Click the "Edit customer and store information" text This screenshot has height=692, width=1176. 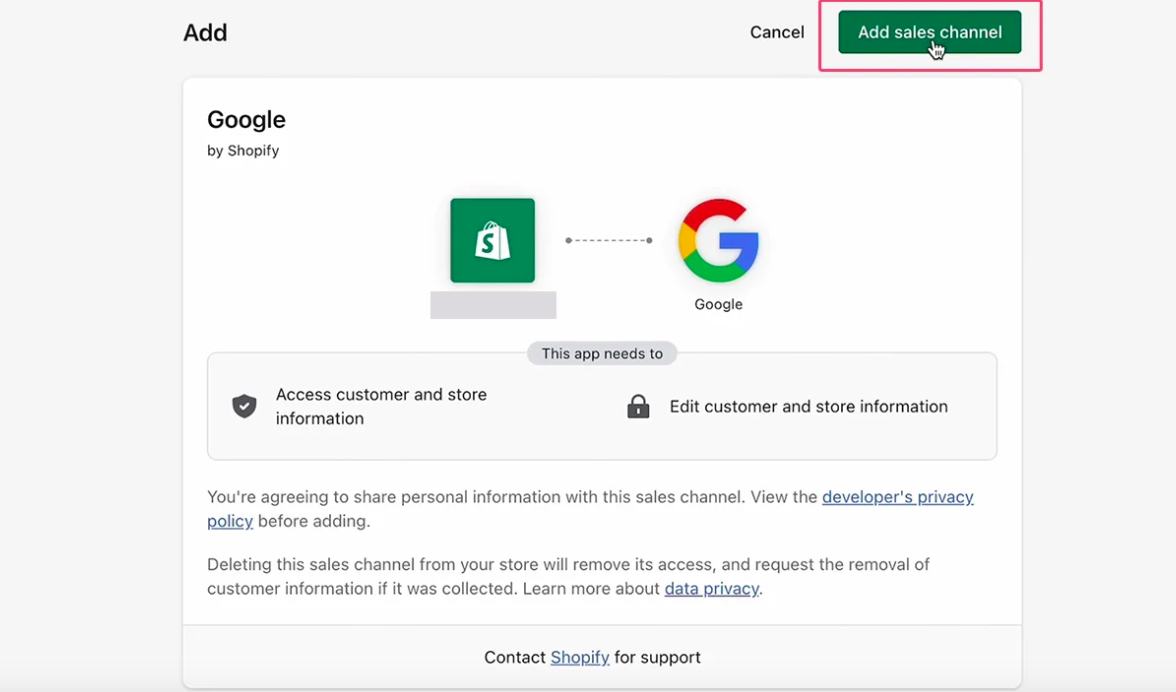tap(808, 406)
